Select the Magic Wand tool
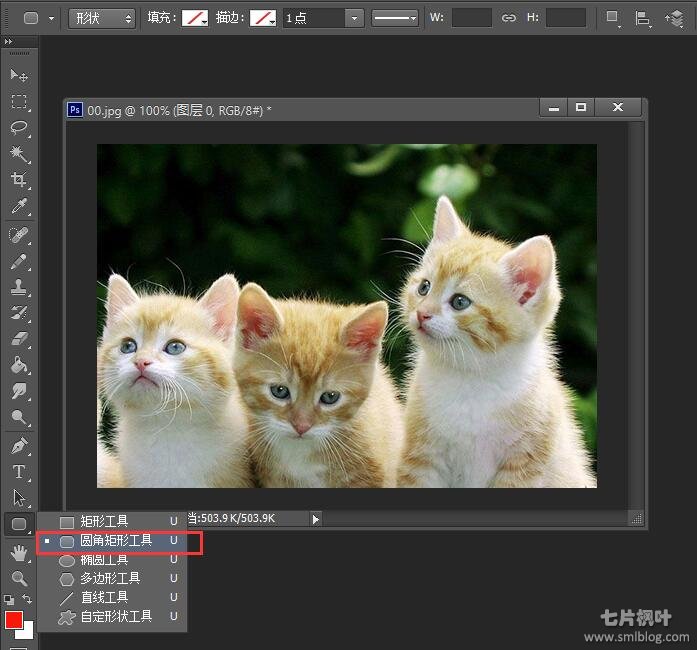The height and width of the screenshot is (650, 697). click(x=18, y=153)
